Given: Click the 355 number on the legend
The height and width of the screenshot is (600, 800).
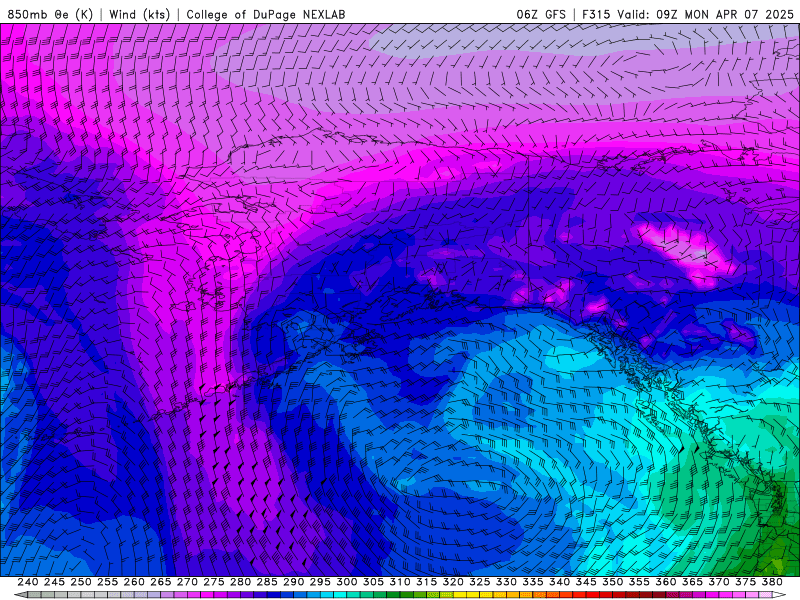Looking at the screenshot, I should point(639,582).
